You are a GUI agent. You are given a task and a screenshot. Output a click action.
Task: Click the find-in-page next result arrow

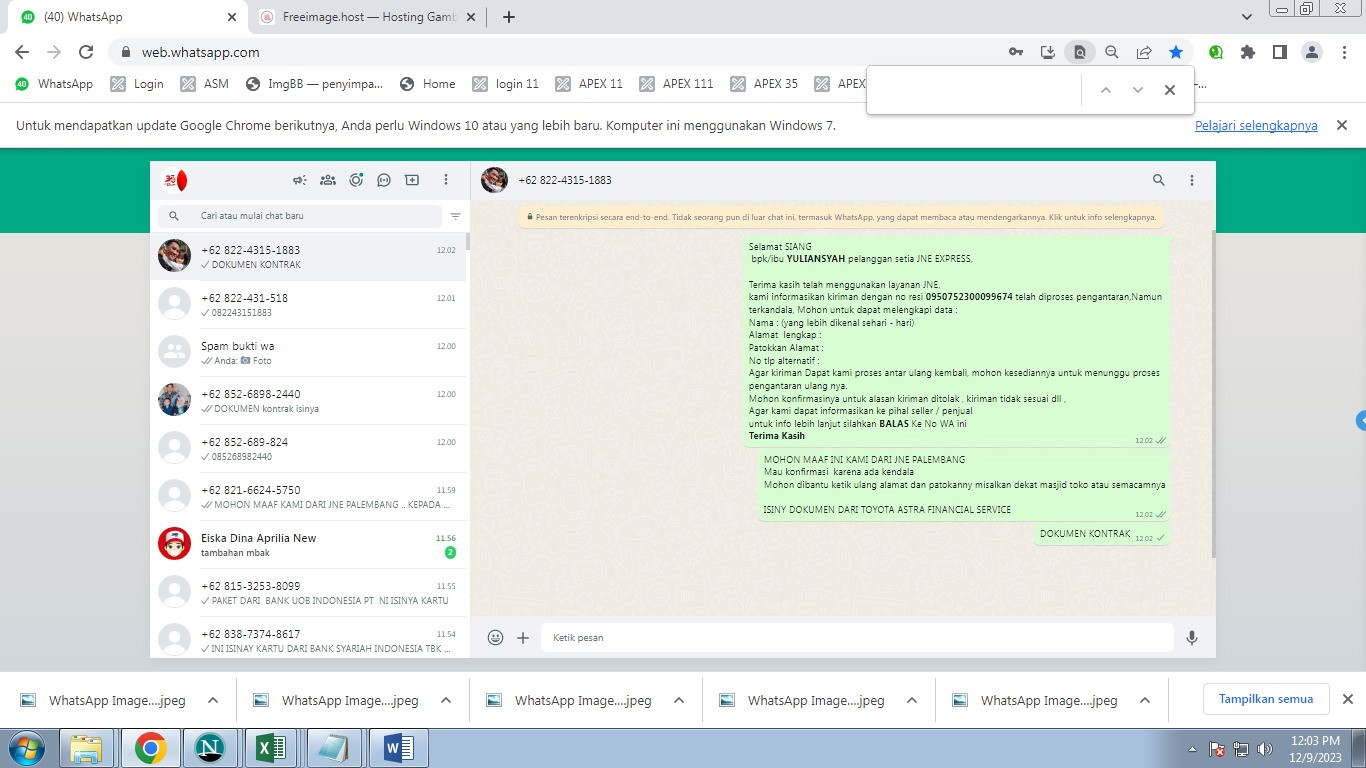pyautogui.click(x=1137, y=90)
